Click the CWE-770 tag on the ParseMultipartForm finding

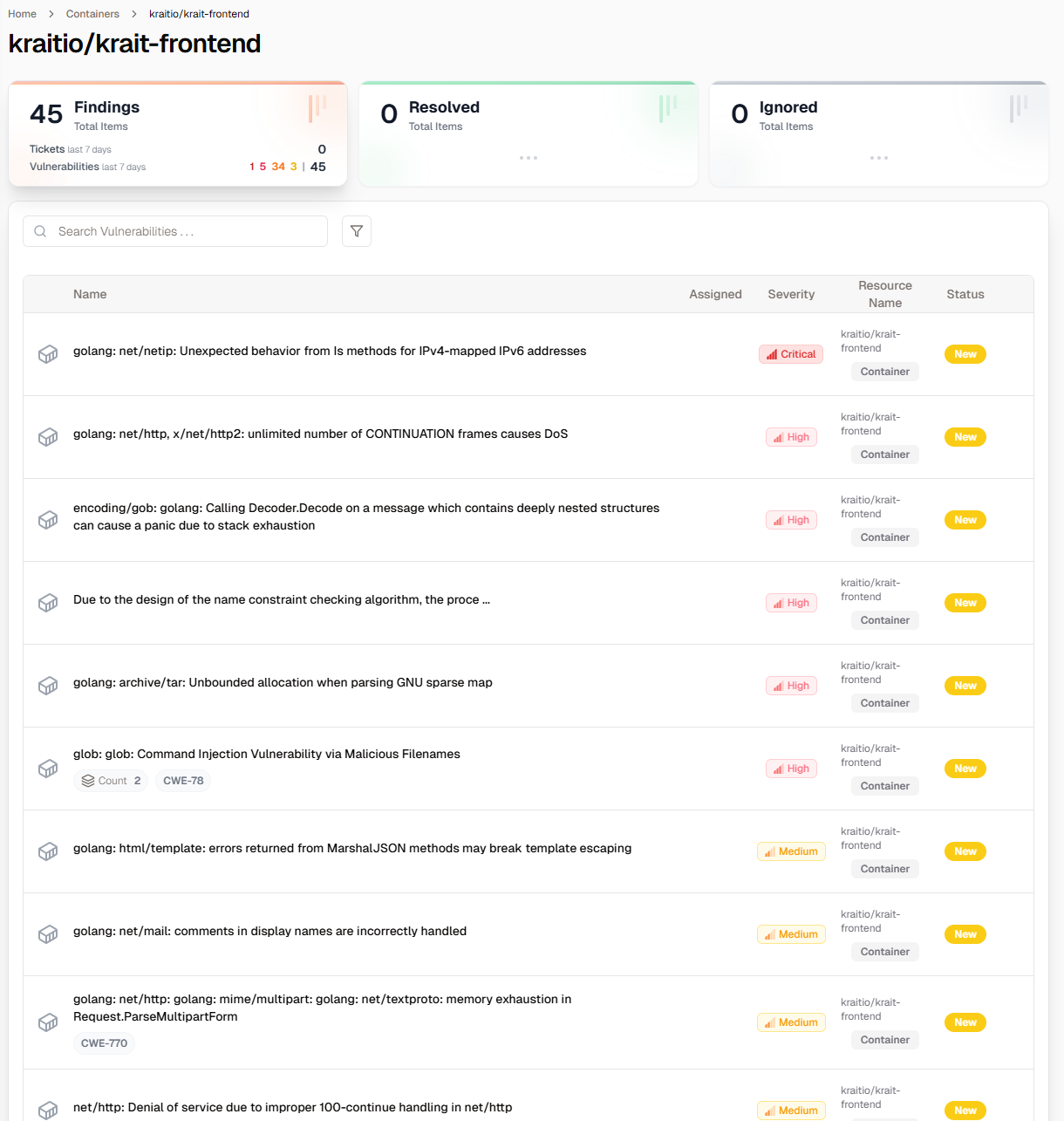pos(104,1042)
